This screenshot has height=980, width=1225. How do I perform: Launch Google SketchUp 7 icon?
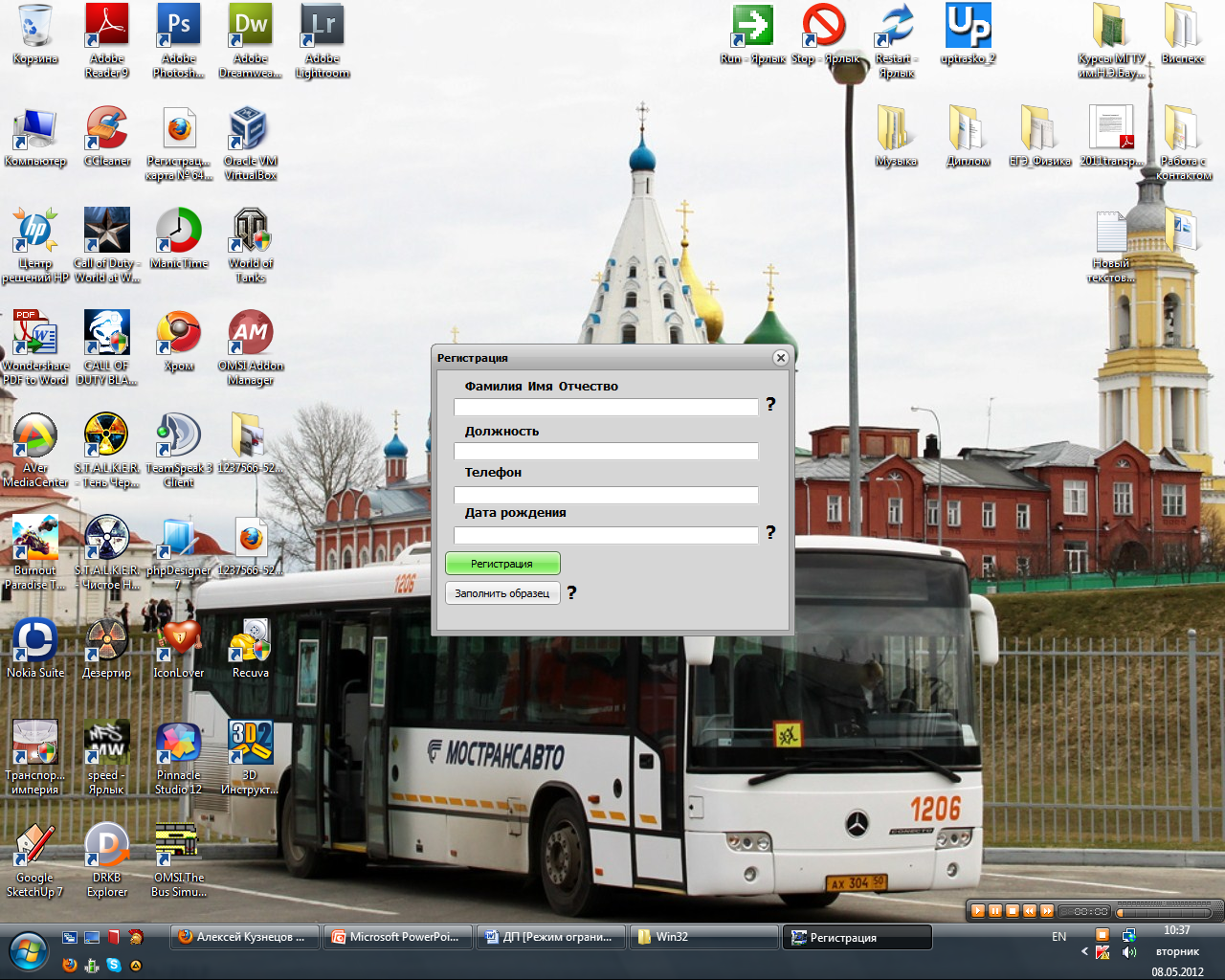pyautogui.click(x=35, y=859)
